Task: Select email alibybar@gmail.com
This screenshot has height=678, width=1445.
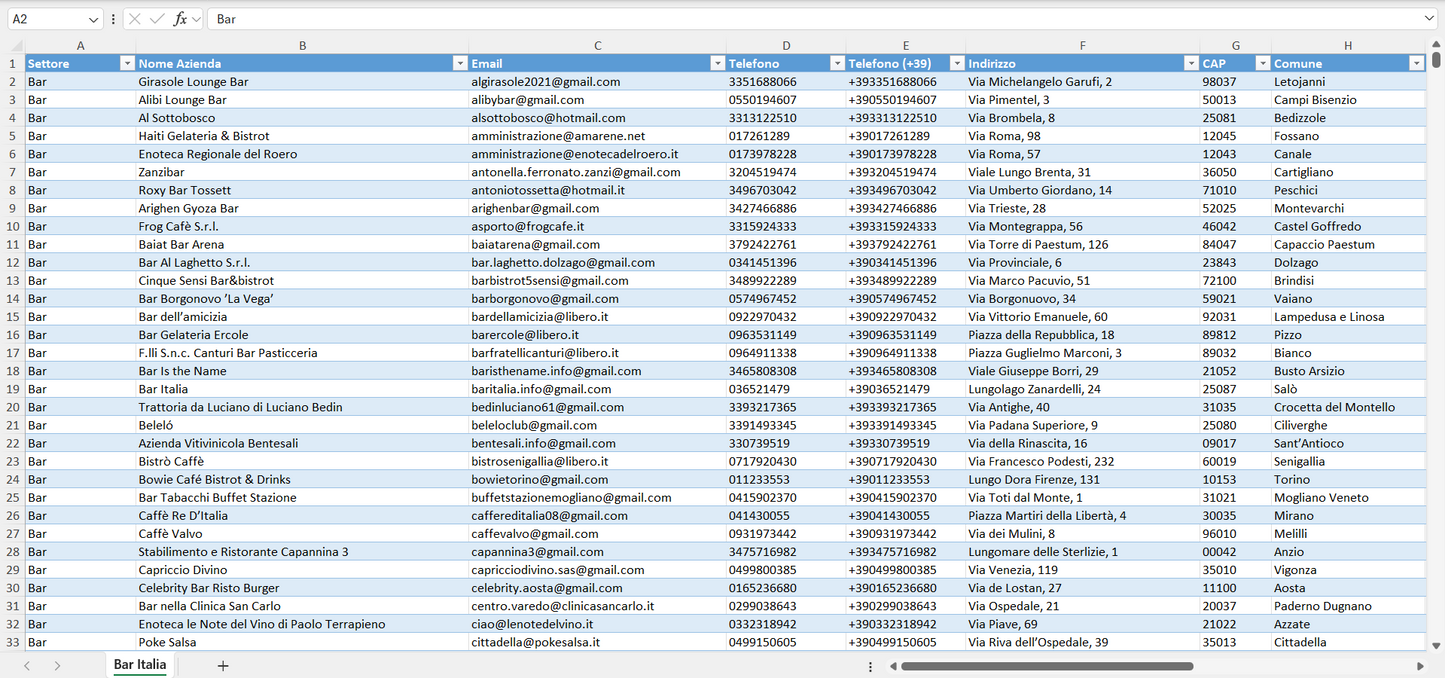Action: point(597,100)
